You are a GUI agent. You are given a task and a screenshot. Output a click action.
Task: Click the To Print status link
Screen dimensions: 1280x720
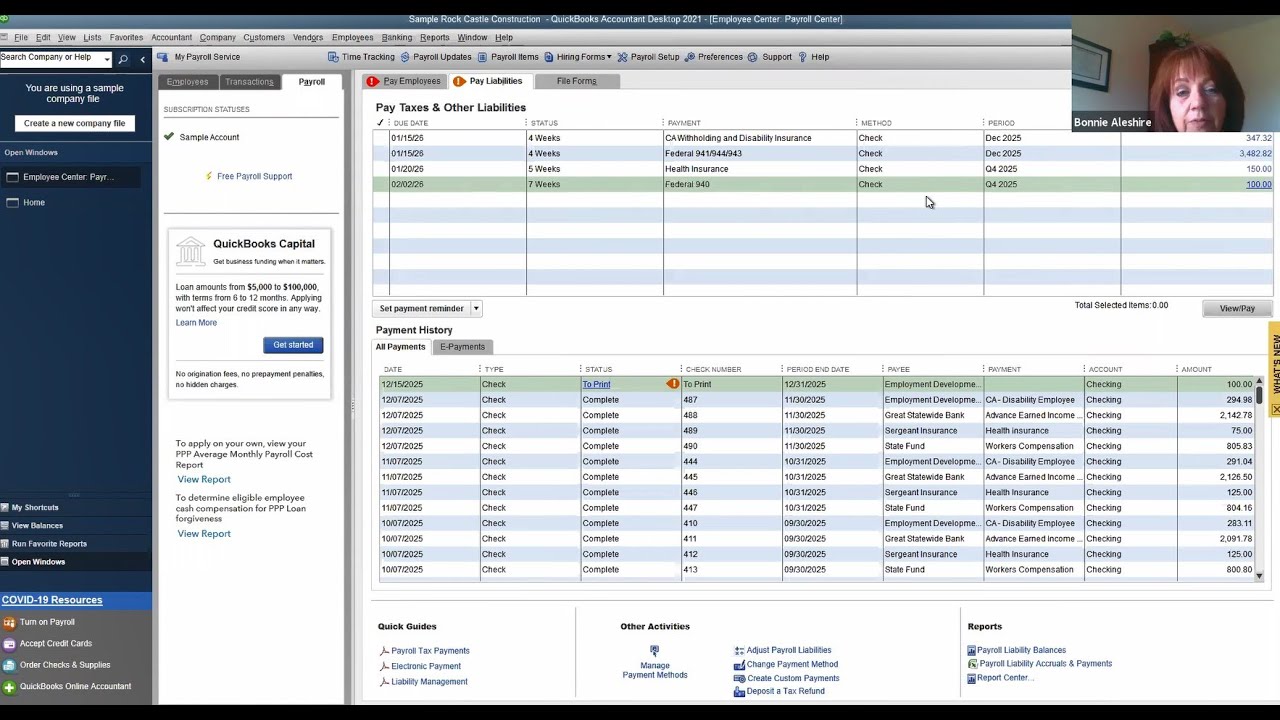pyautogui.click(x=596, y=384)
